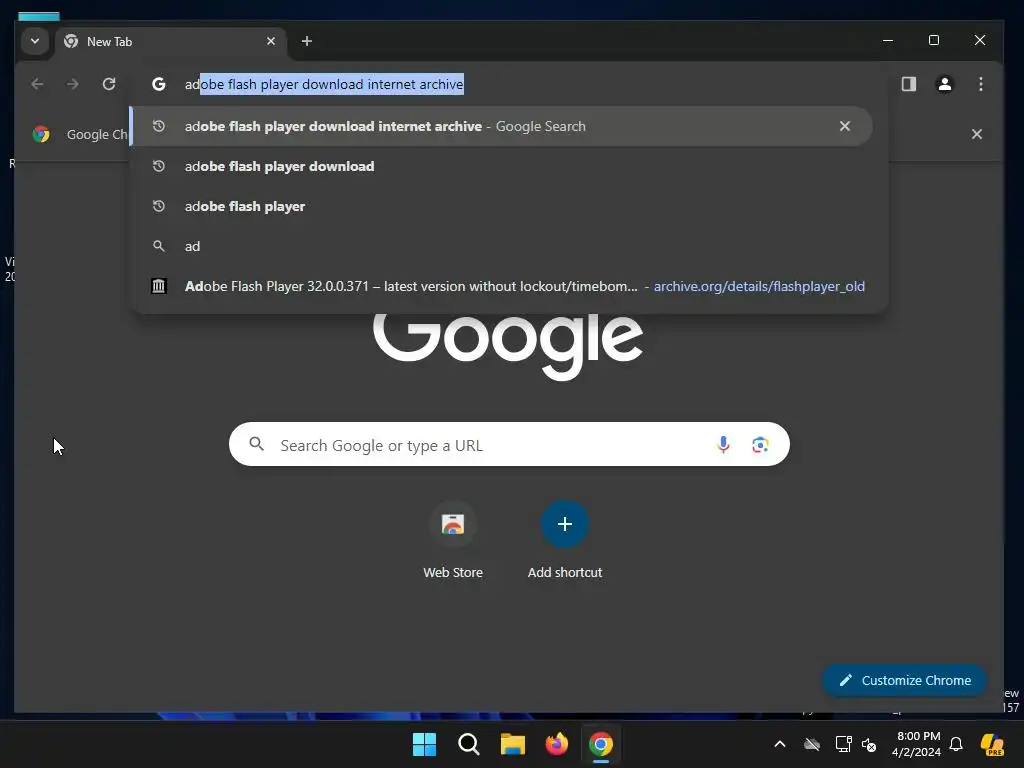Toggle the Chrome side panel icon
The image size is (1024, 768).
(908, 84)
